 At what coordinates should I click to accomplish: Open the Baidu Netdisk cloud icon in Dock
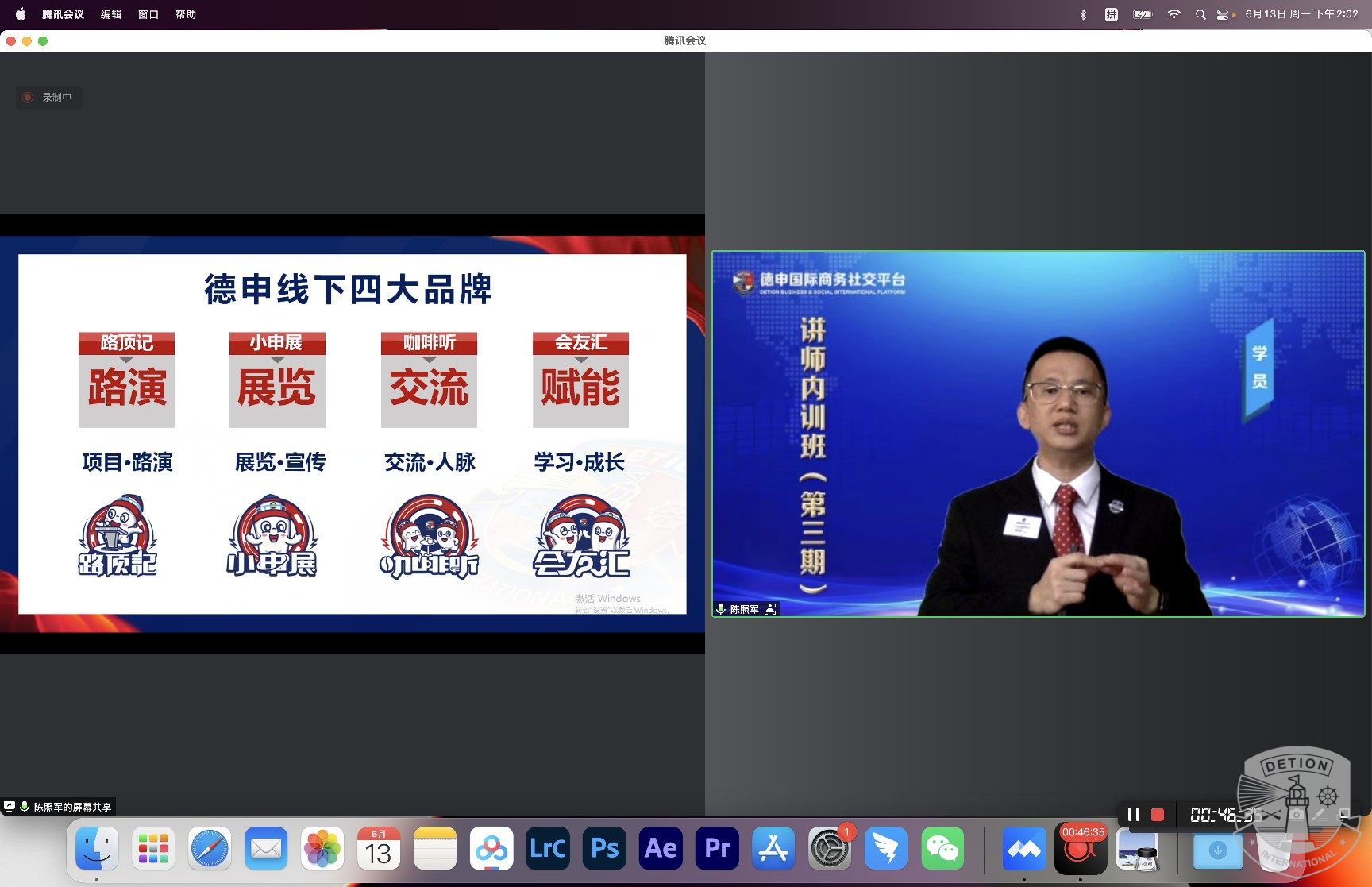point(491,849)
